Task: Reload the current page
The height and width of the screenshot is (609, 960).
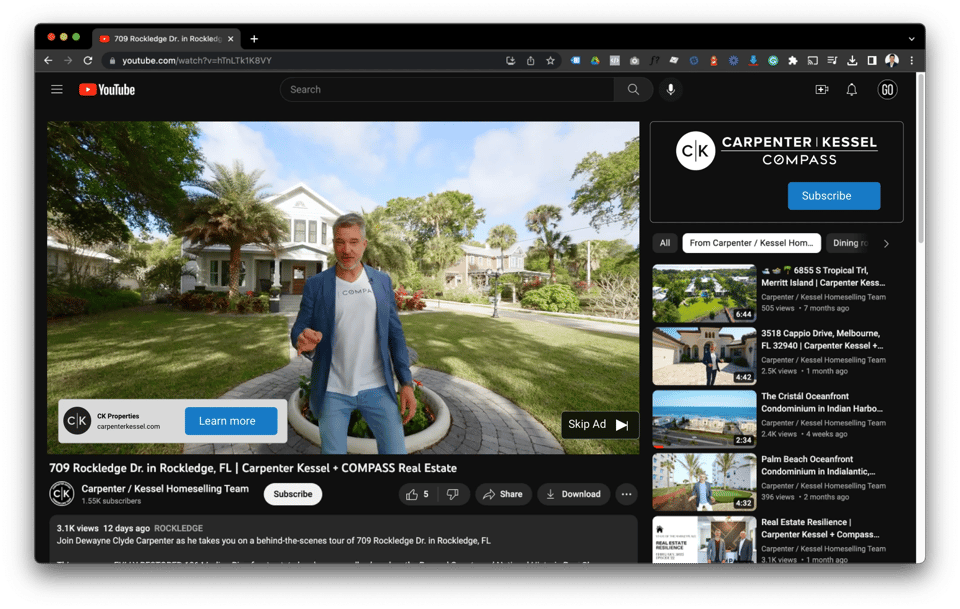Action: 88,60
